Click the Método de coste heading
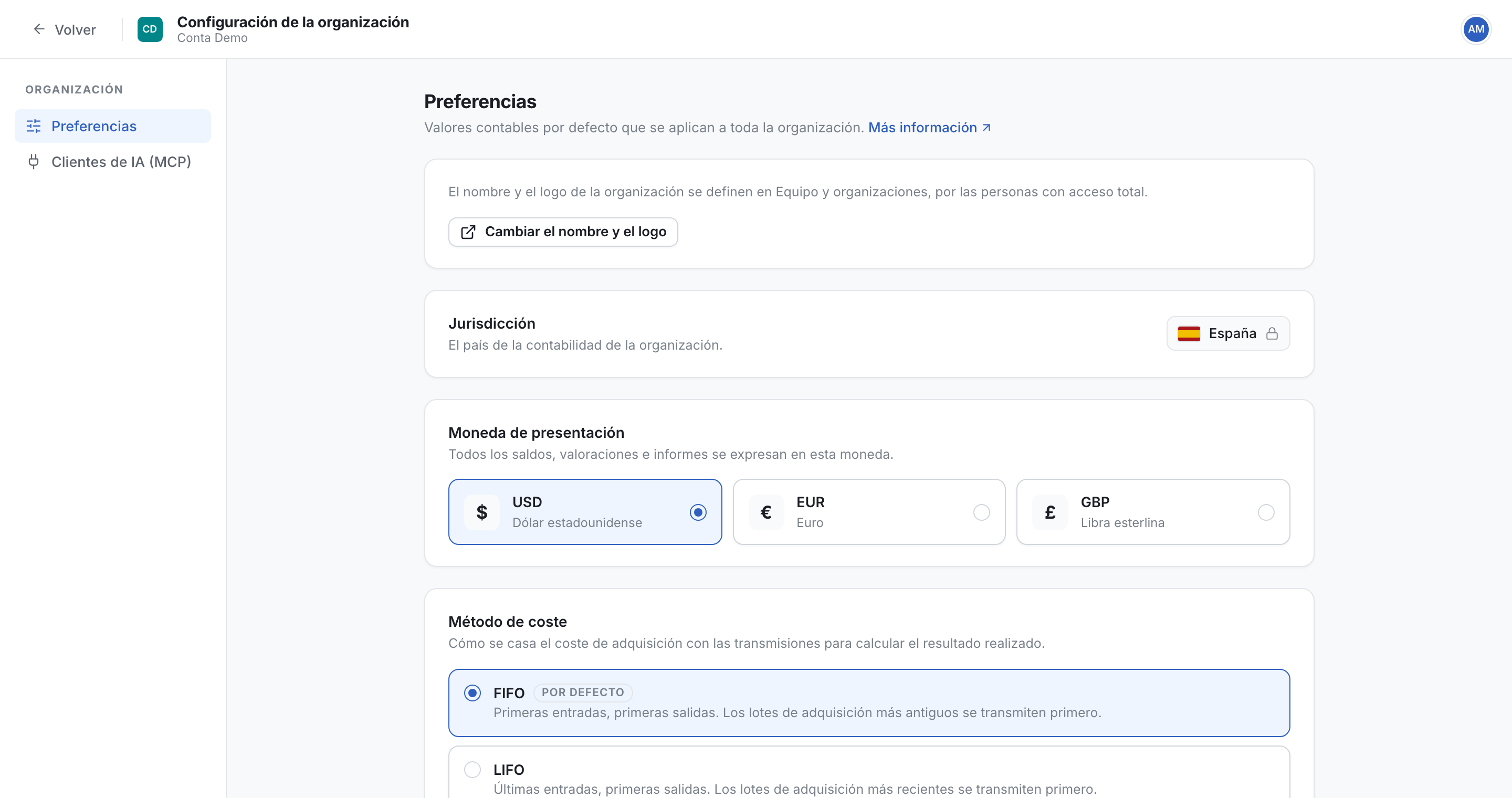This screenshot has height=798, width=1512. pyautogui.click(x=508, y=622)
